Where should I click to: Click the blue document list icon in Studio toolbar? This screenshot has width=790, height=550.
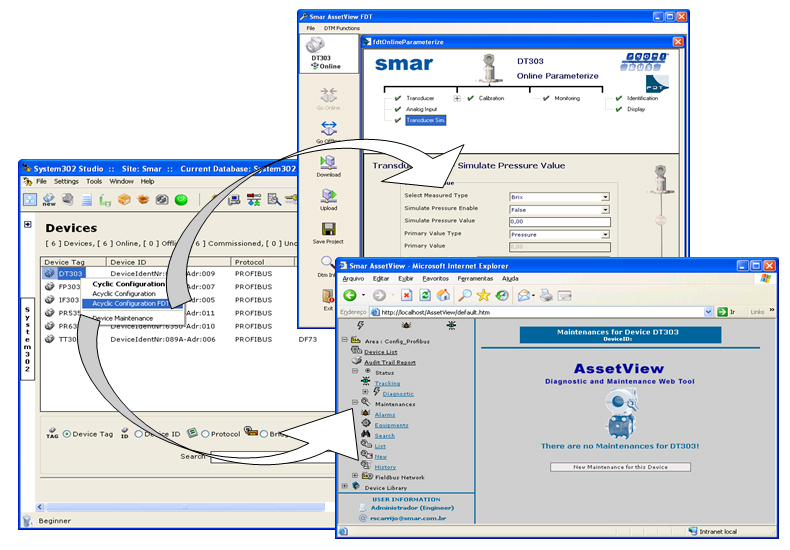click(87, 200)
